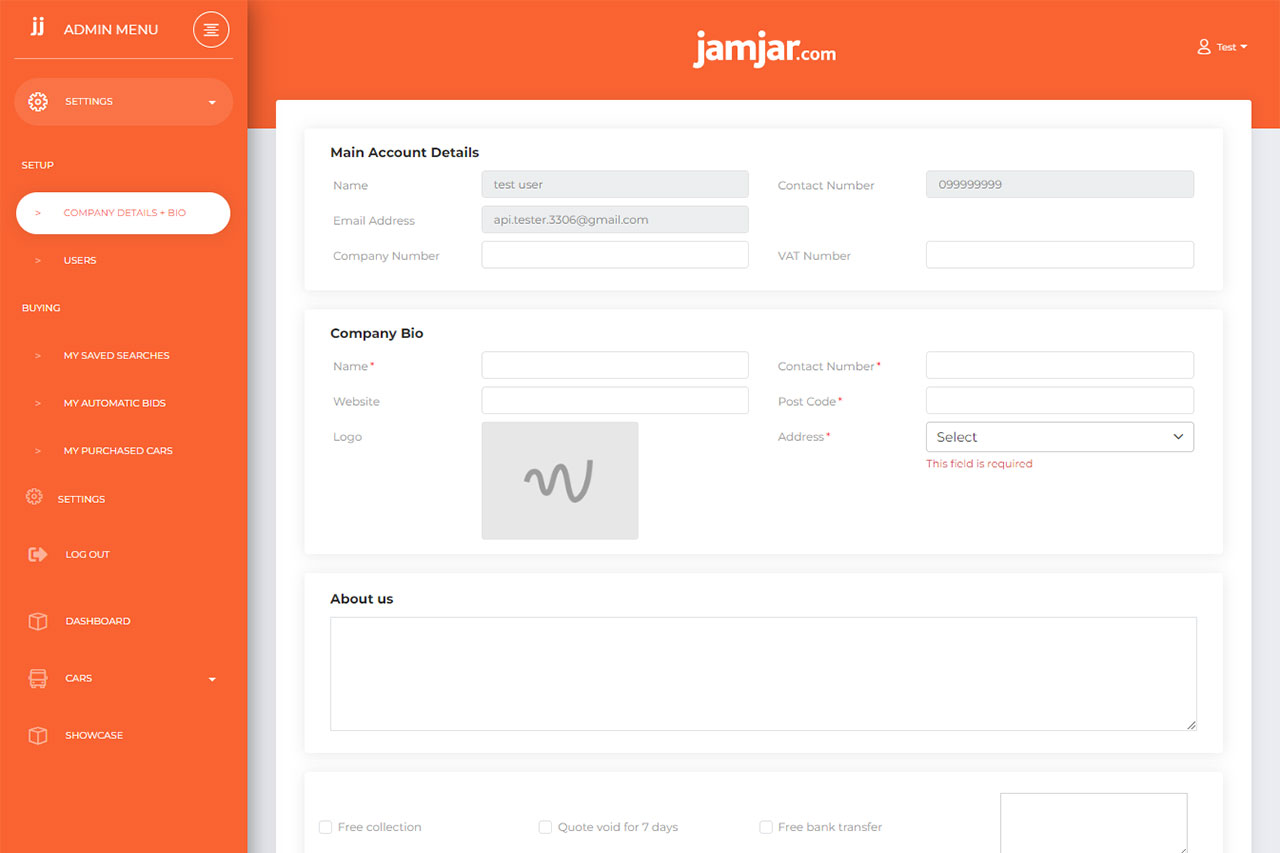Viewport: 1280px width, 853px height.
Task: Click the user profile icon in the header
Action: (x=1204, y=47)
